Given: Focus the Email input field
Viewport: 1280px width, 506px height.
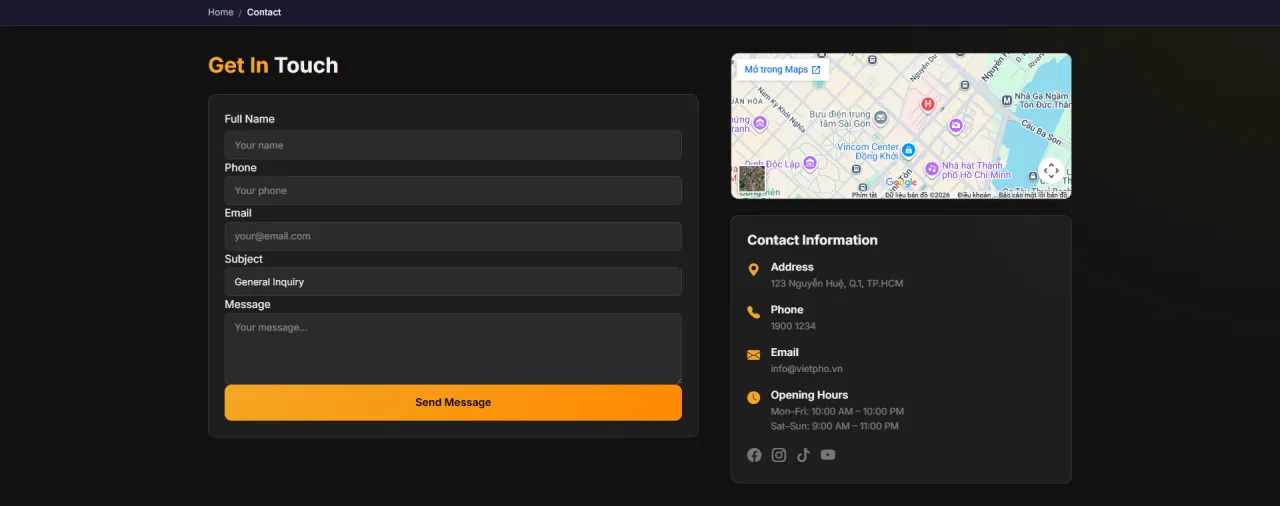Looking at the screenshot, I should [453, 236].
